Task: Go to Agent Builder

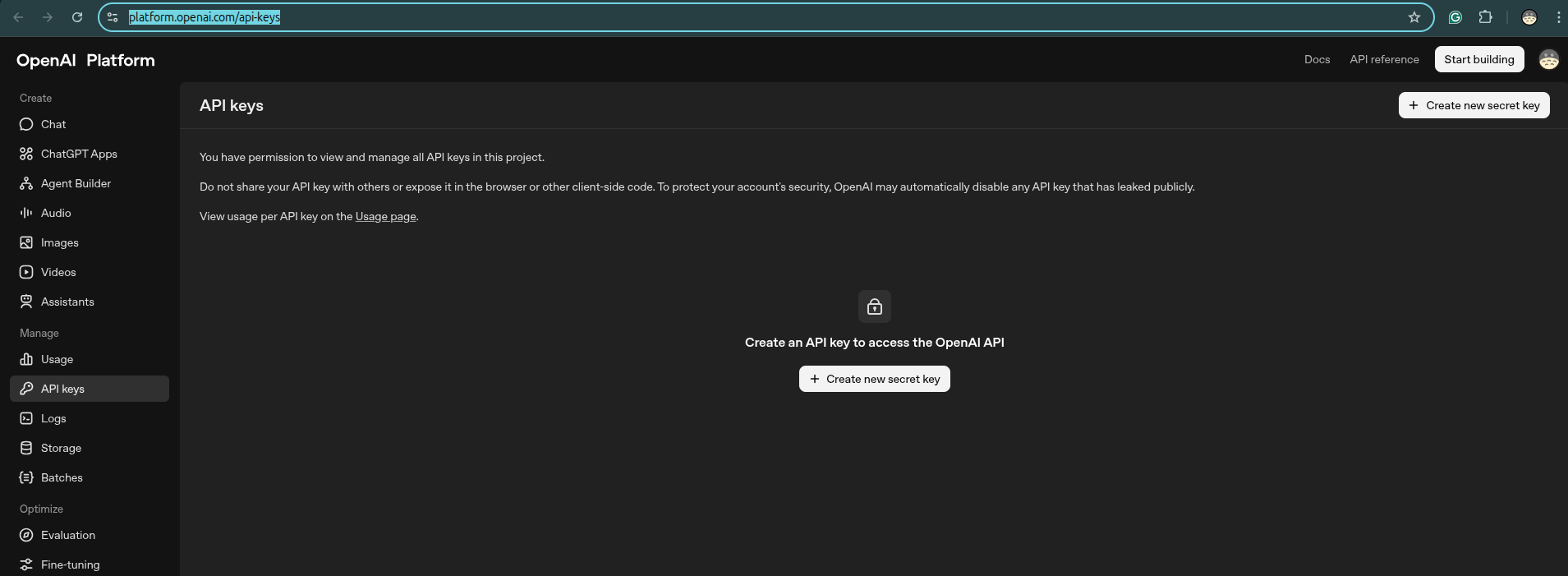Action: 90,183
